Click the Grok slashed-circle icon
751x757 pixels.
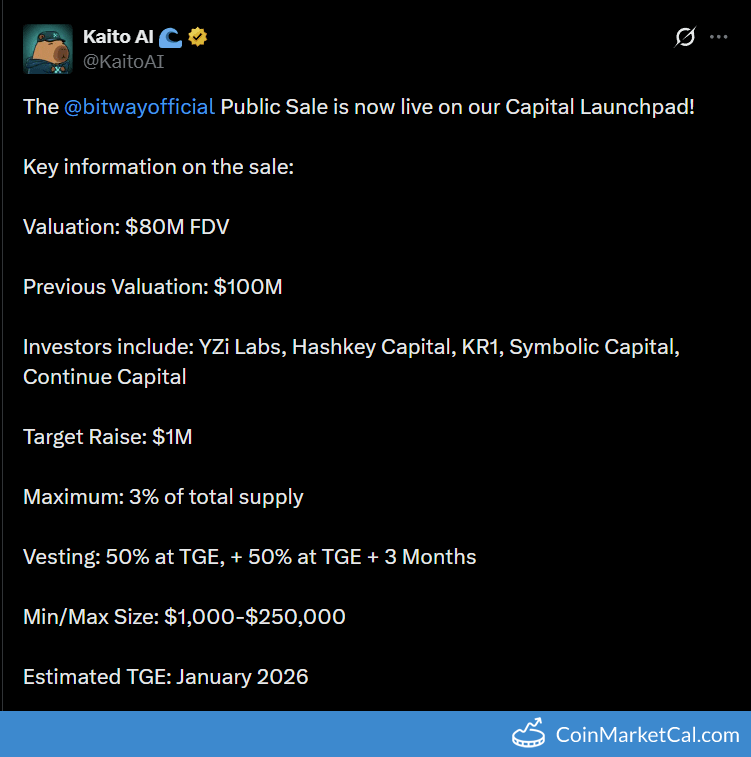685,38
